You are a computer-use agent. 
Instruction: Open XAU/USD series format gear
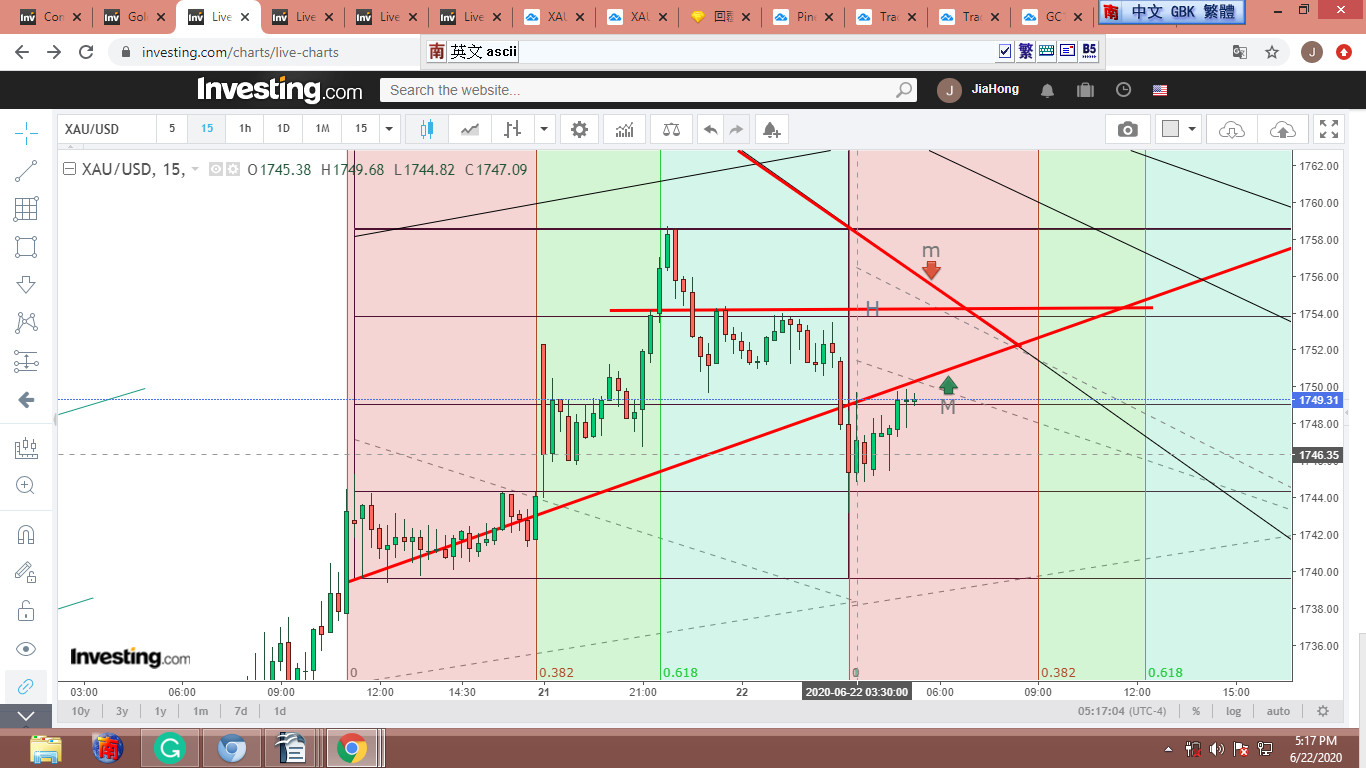[232, 169]
